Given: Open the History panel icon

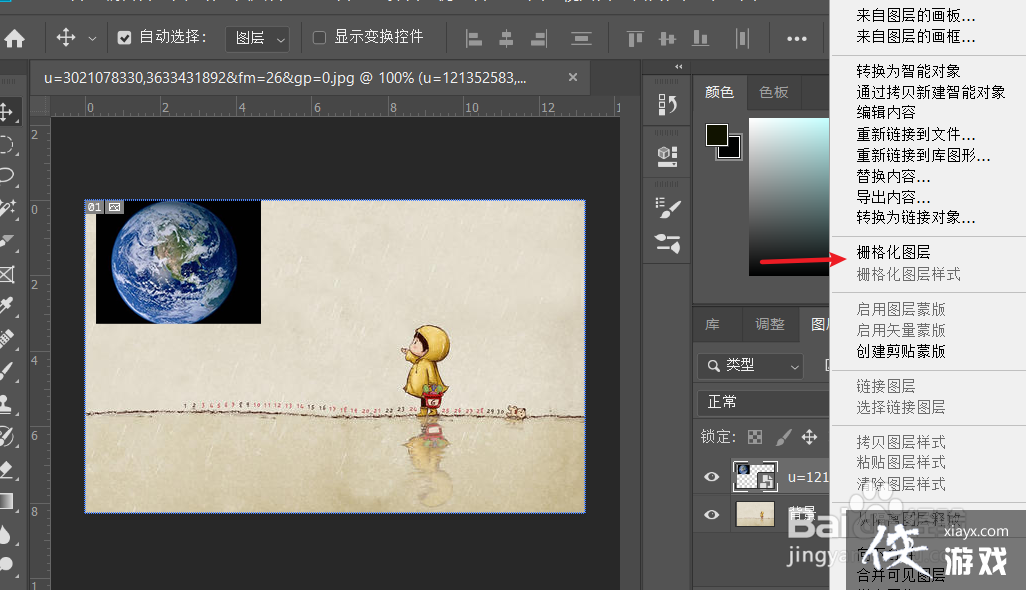Looking at the screenshot, I should (x=667, y=105).
